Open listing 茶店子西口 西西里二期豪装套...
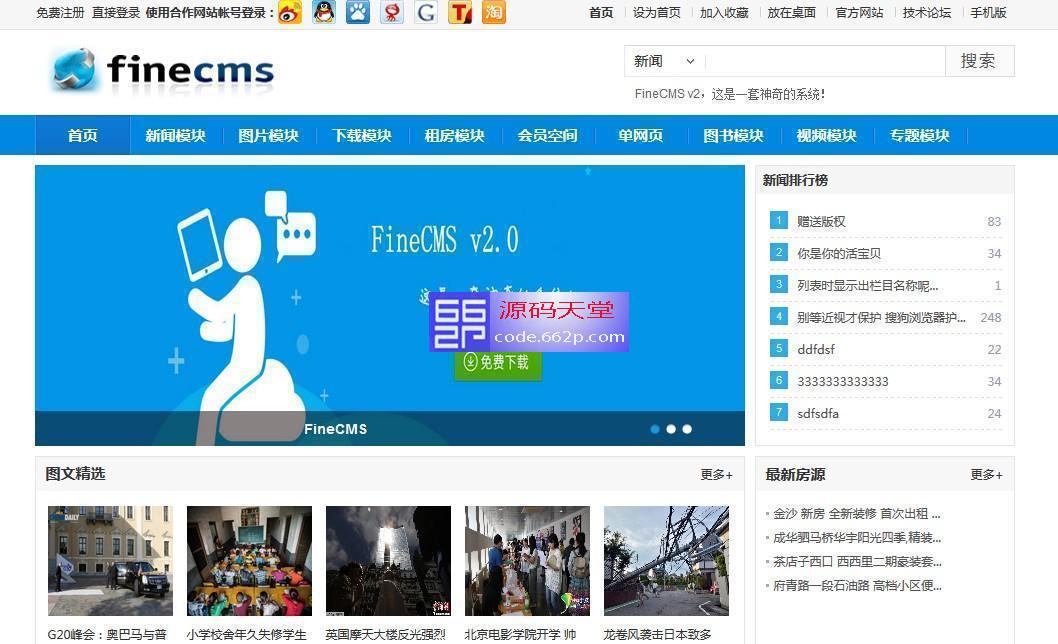1058x644 pixels. [x=857, y=562]
